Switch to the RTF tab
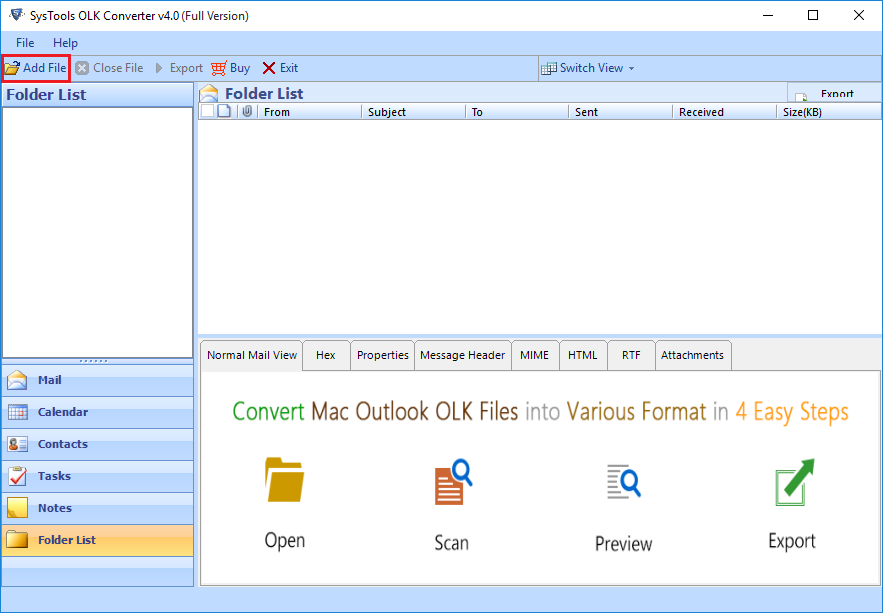This screenshot has width=883, height=613. [x=631, y=355]
